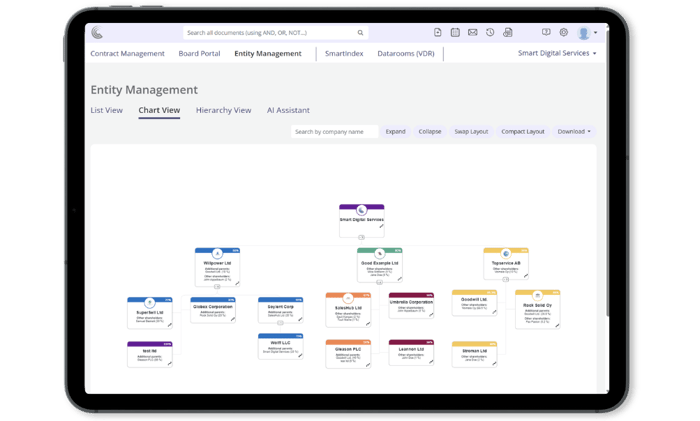Focus the Search by company name field
The width and height of the screenshot is (700, 421).
click(334, 131)
